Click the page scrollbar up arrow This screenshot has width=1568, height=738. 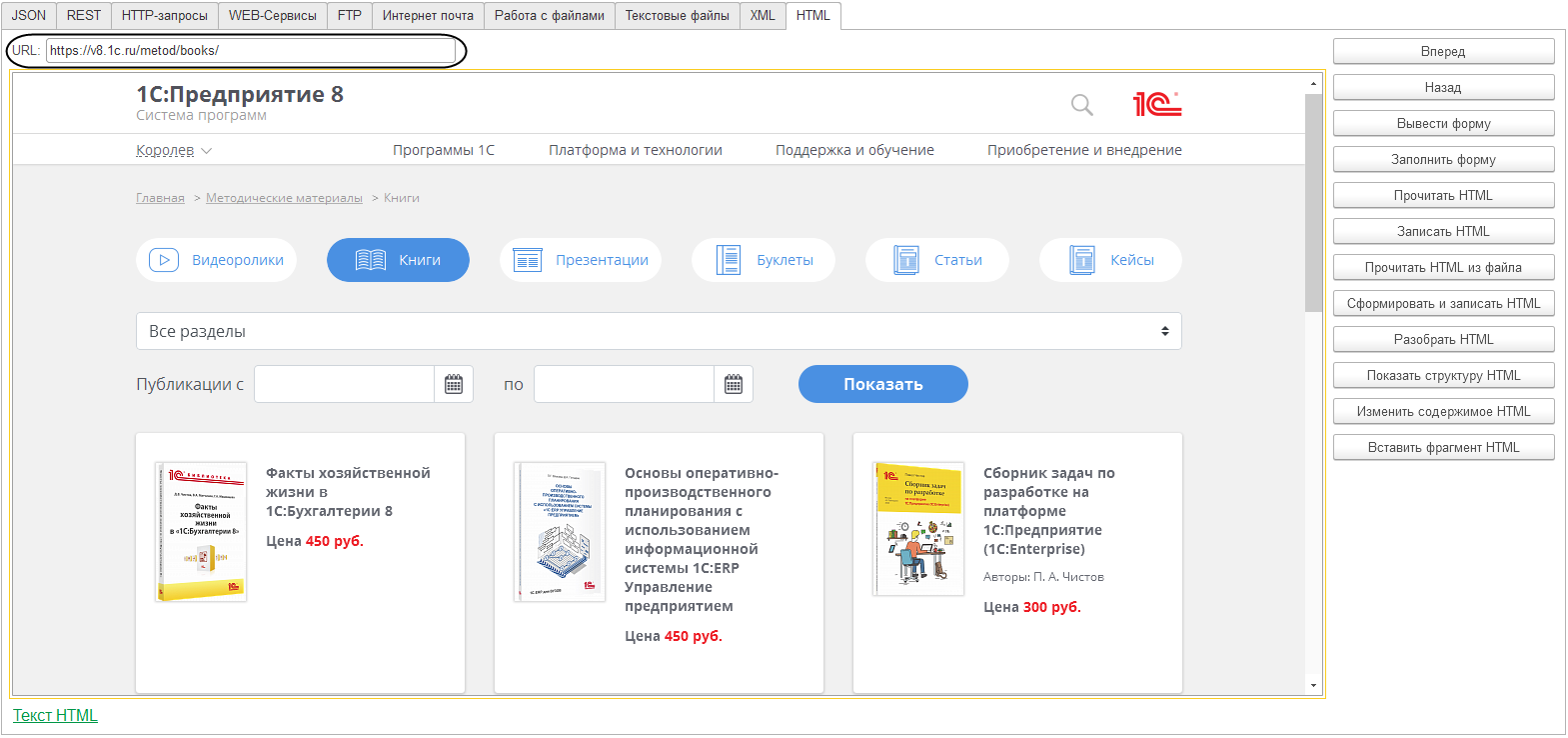tap(1313, 83)
